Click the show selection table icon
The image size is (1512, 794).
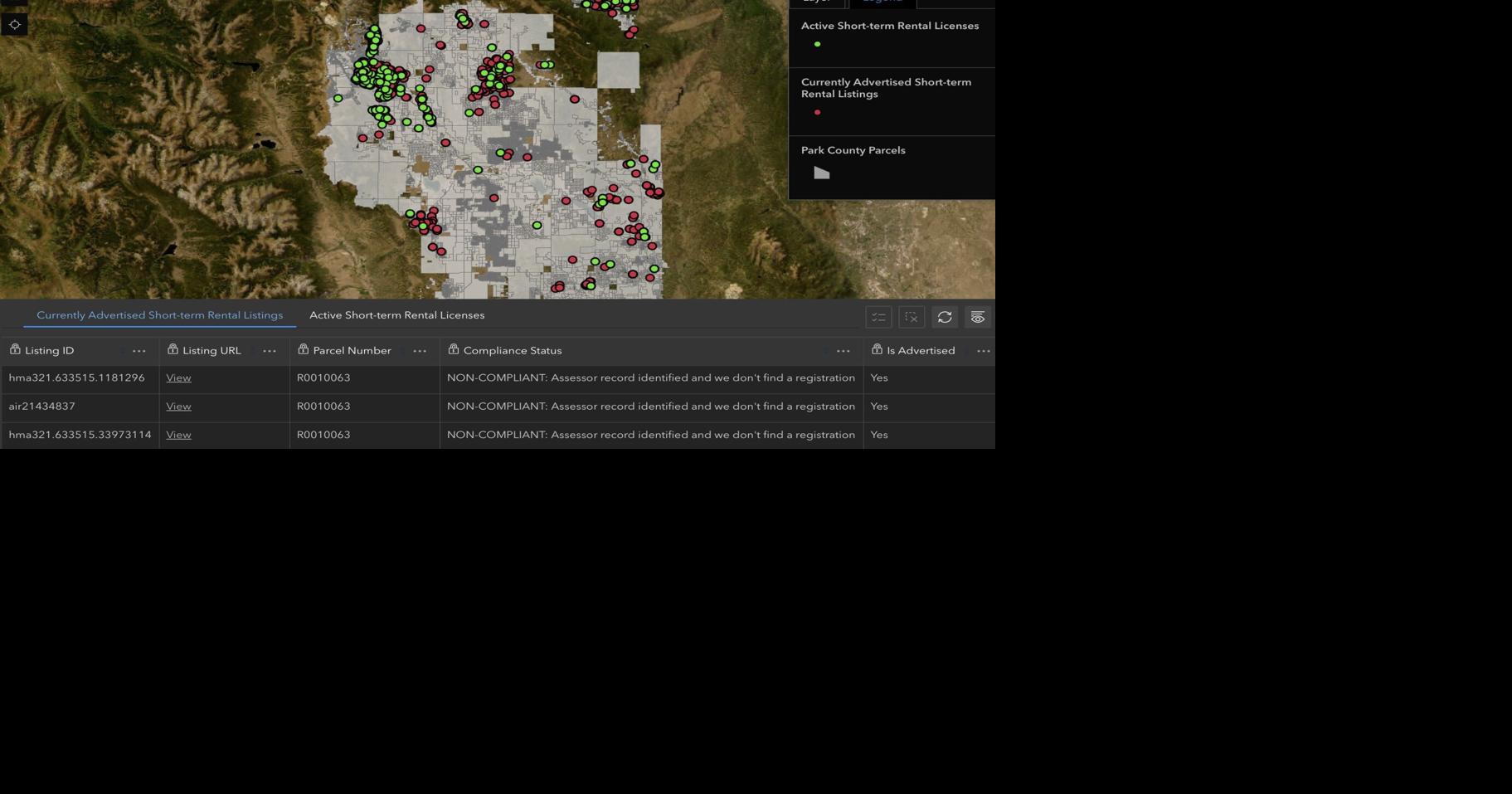click(x=878, y=317)
